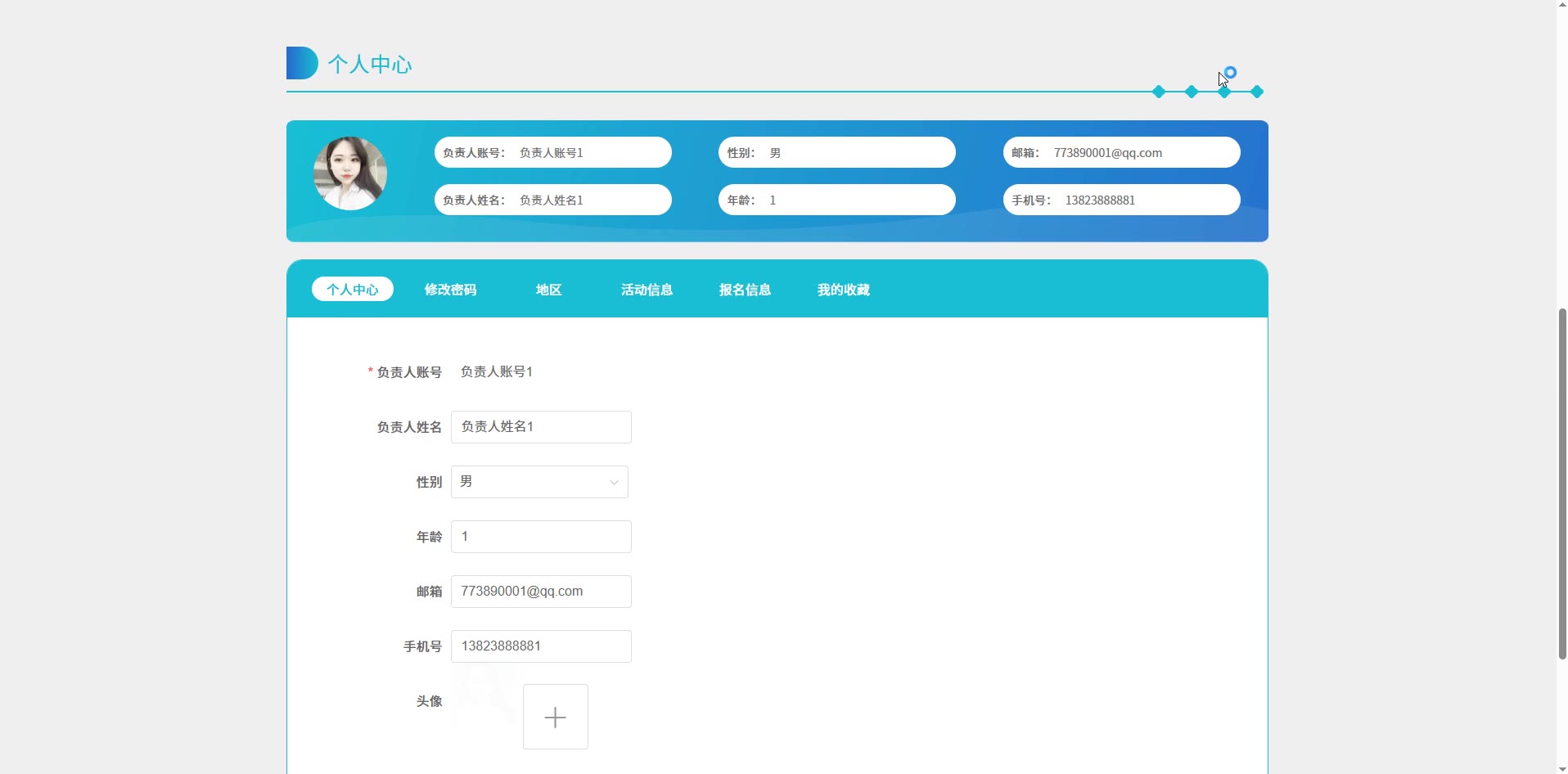Screen dimensions: 1568x774
Task: Click into the 邮箱 input field
Action: coord(541,592)
